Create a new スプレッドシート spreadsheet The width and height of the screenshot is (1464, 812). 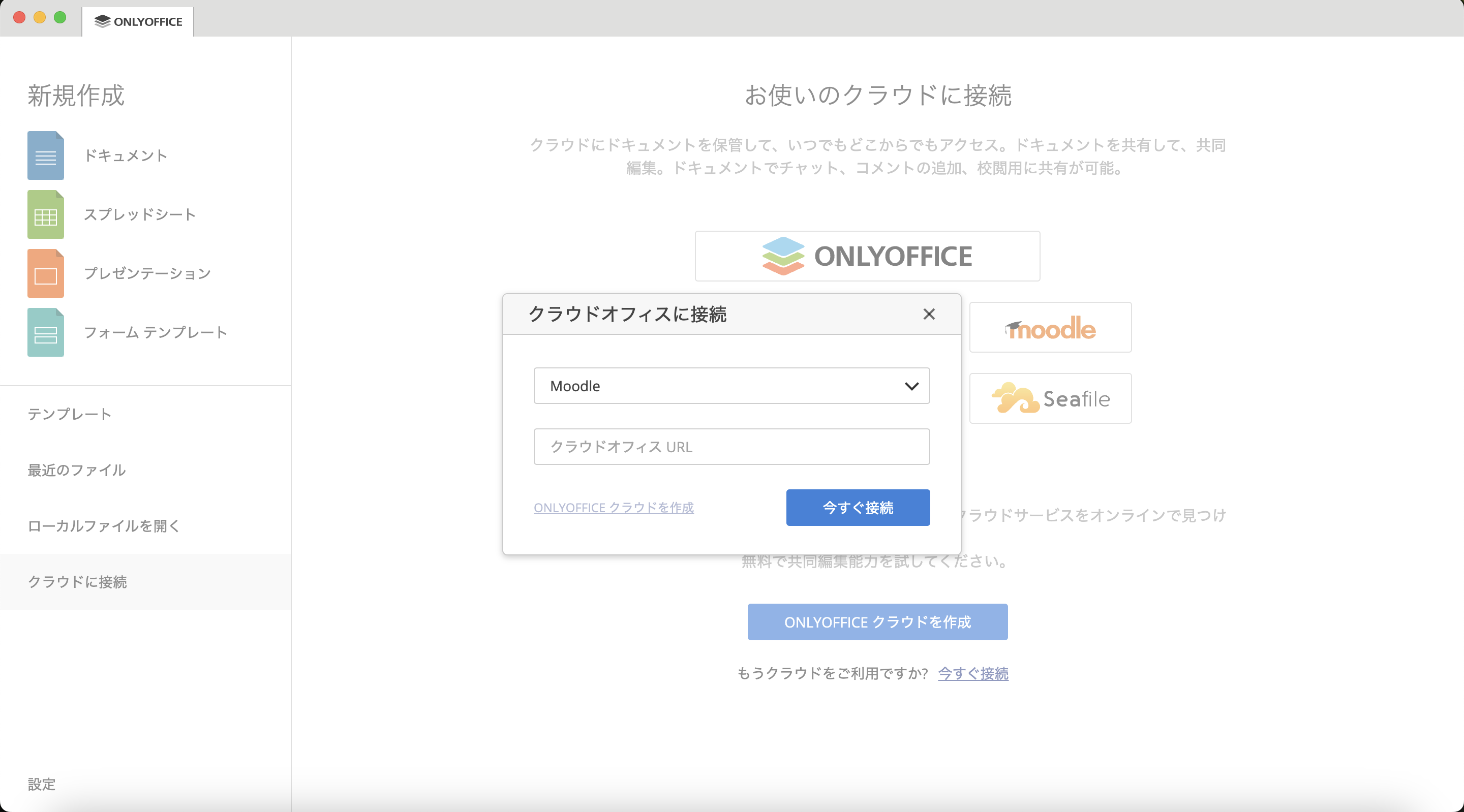tap(139, 214)
